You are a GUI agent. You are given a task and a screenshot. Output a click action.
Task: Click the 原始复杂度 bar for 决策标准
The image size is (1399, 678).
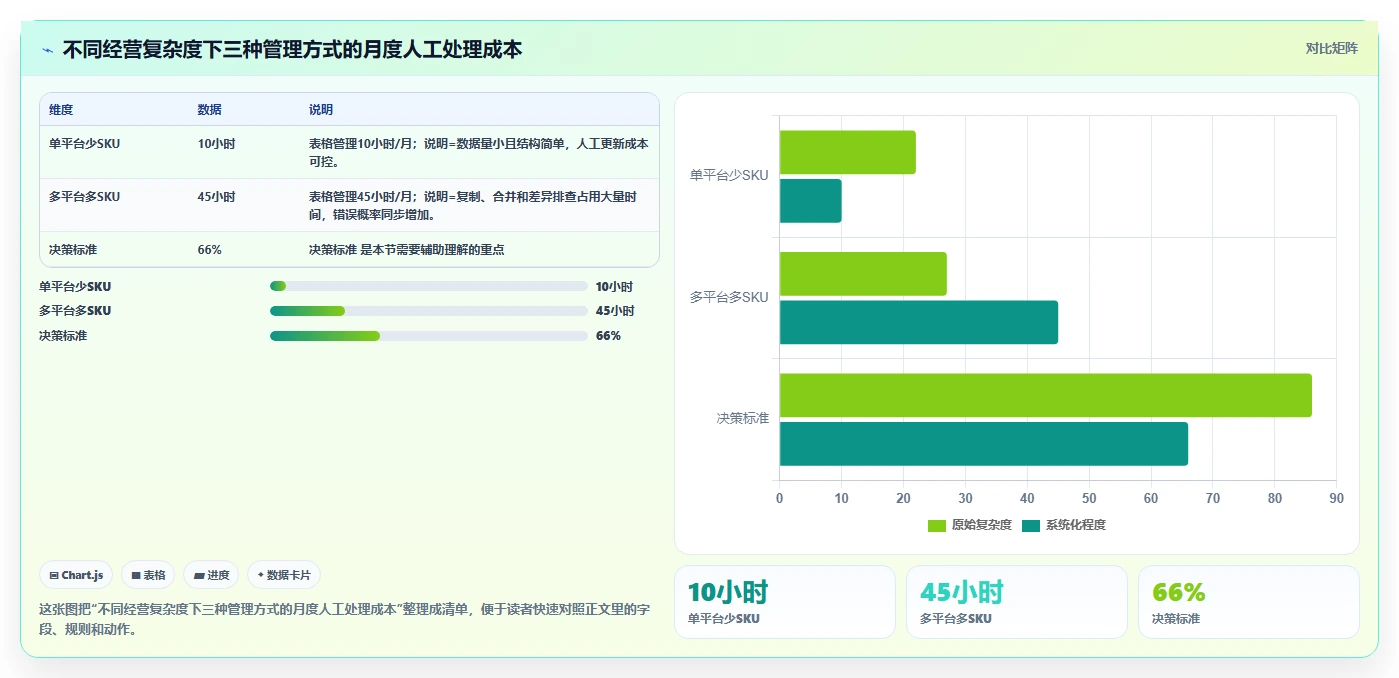click(1046, 395)
